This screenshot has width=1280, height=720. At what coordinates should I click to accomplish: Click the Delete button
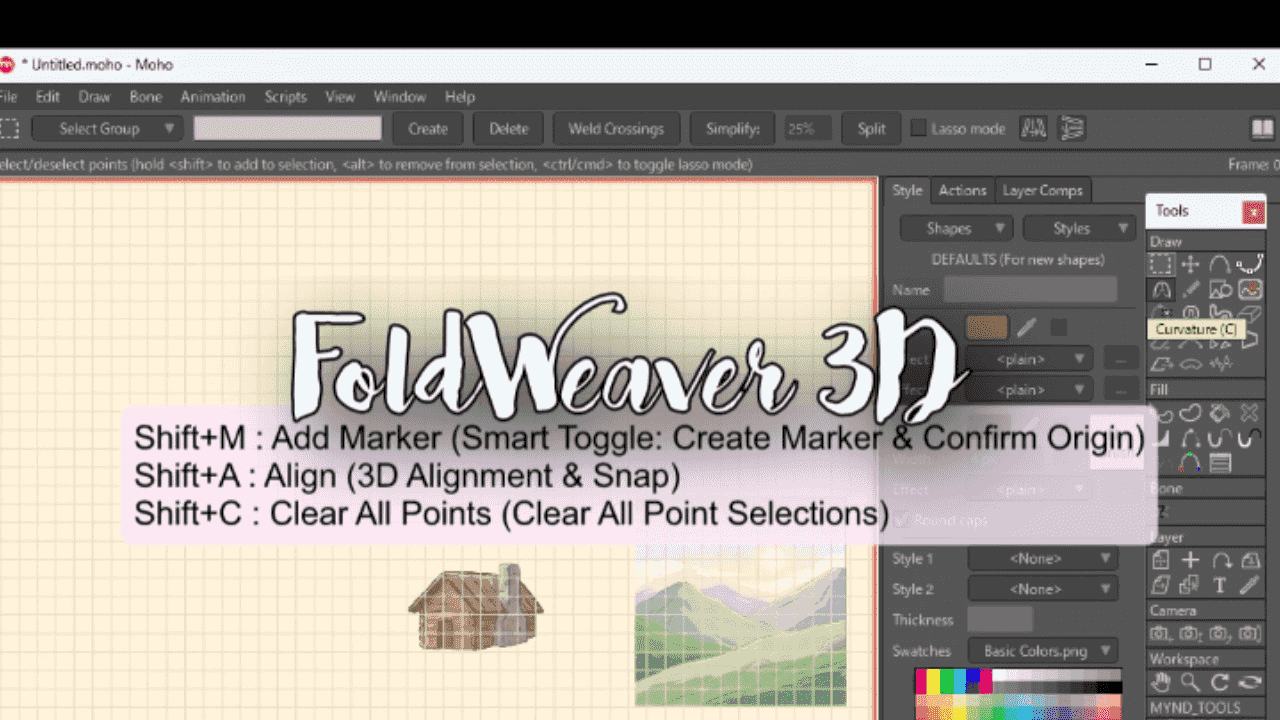tap(509, 129)
